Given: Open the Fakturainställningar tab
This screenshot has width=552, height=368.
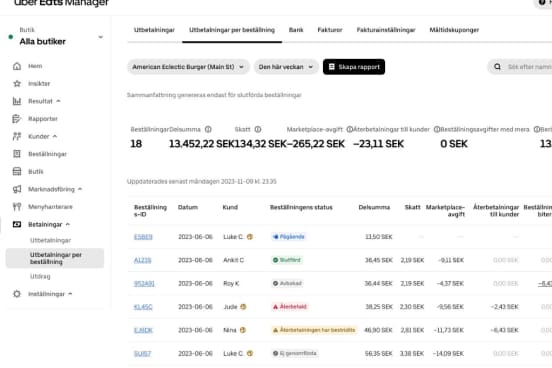Looking at the screenshot, I should pos(386,30).
